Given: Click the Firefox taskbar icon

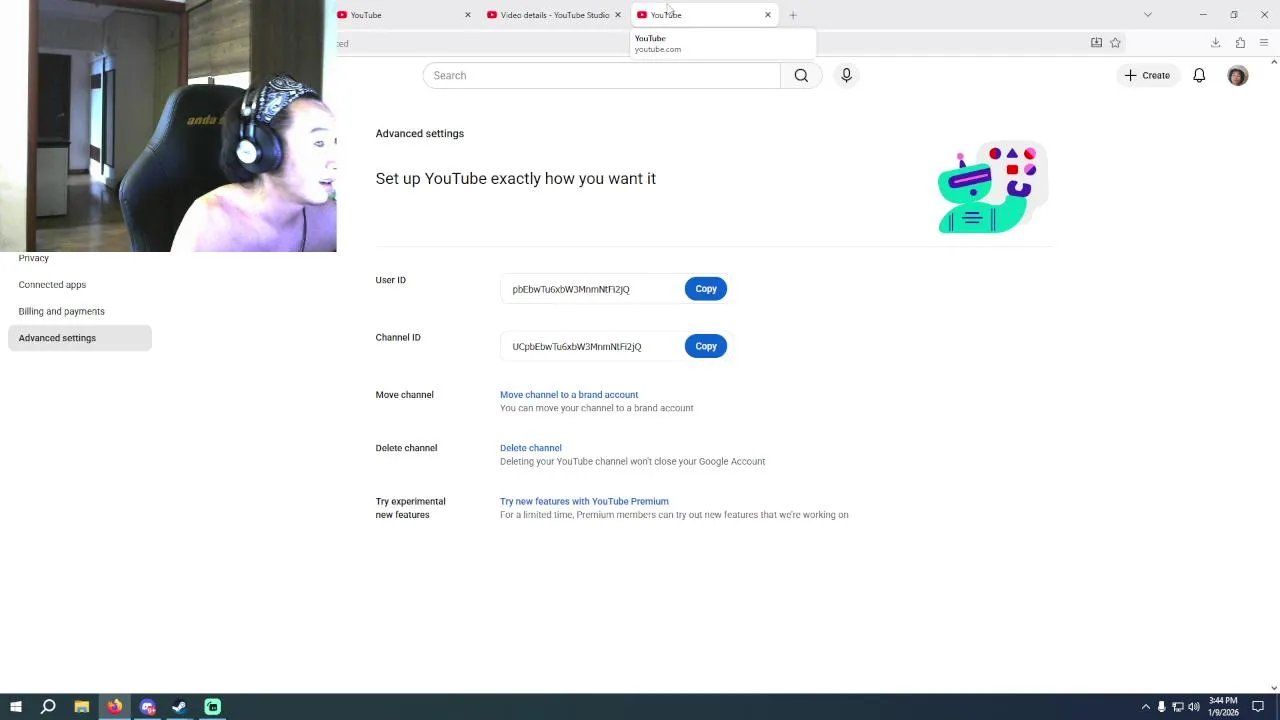Looking at the screenshot, I should pyautogui.click(x=115, y=707).
